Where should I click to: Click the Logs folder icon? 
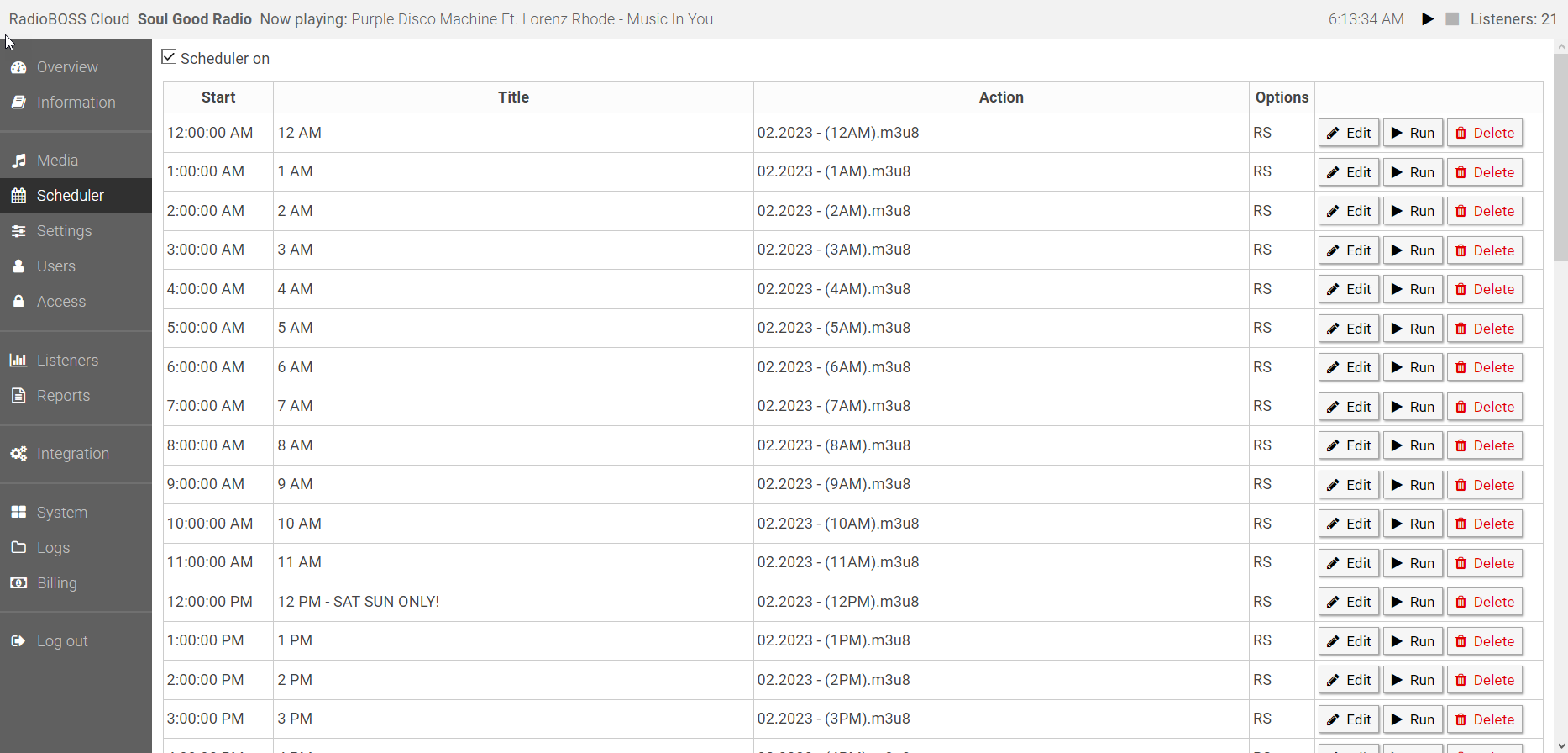(18, 548)
